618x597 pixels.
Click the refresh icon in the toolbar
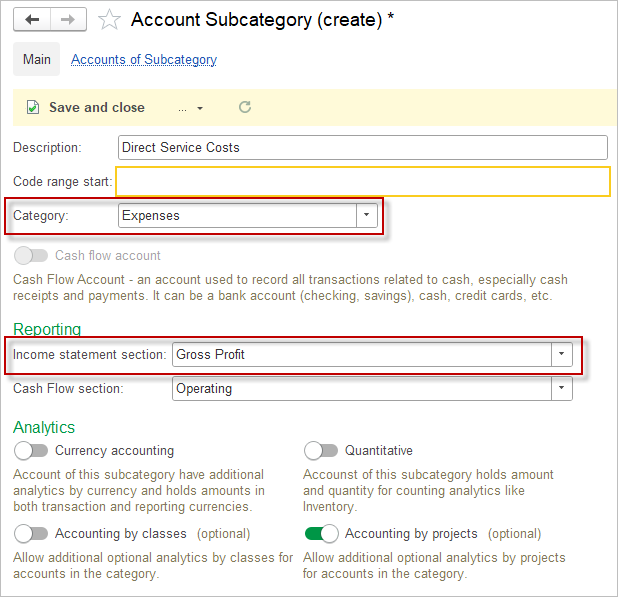click(x=245, y=107)
